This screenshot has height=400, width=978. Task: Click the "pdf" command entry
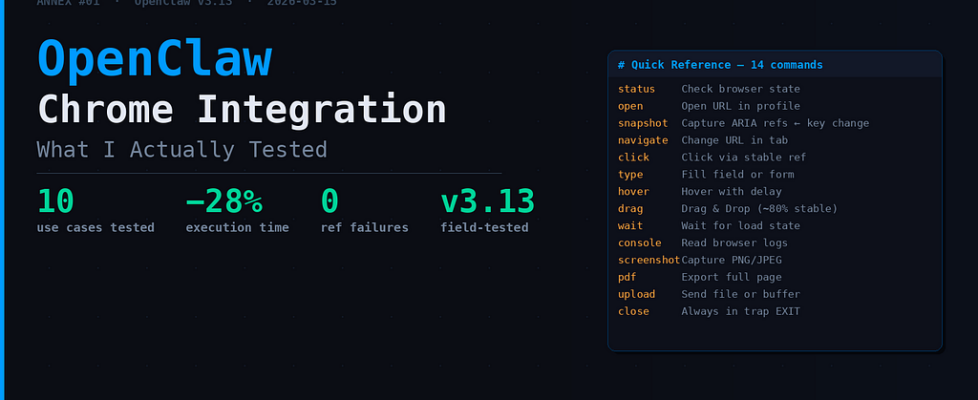[x=627, y=277]
